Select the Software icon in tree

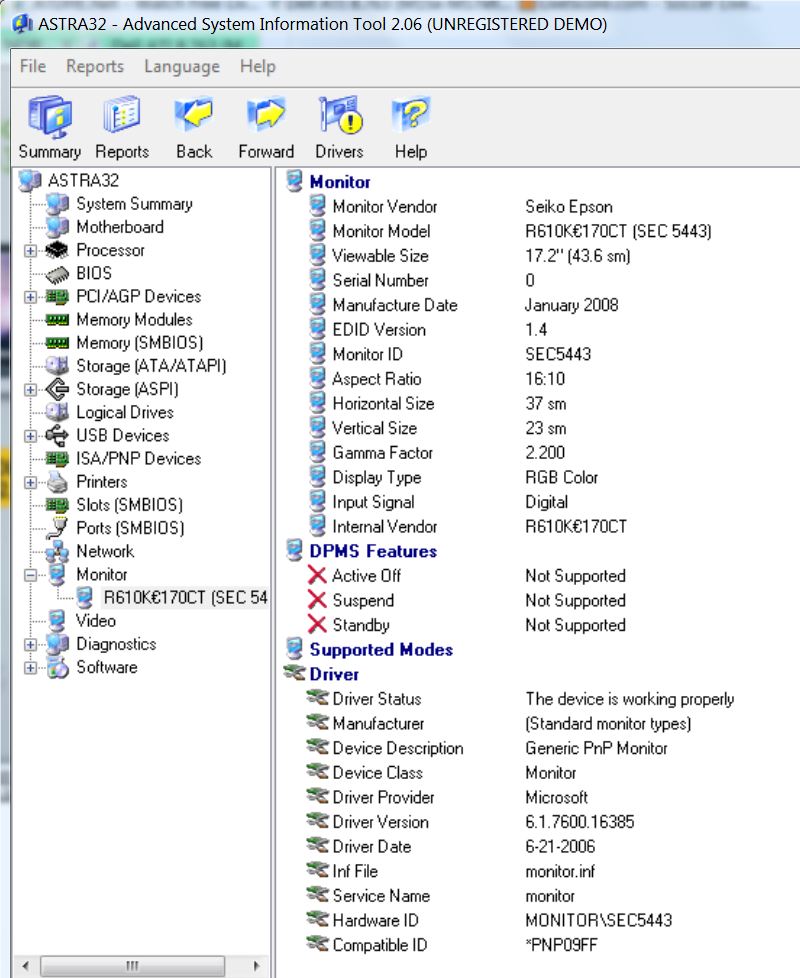(x=57, y=667)
